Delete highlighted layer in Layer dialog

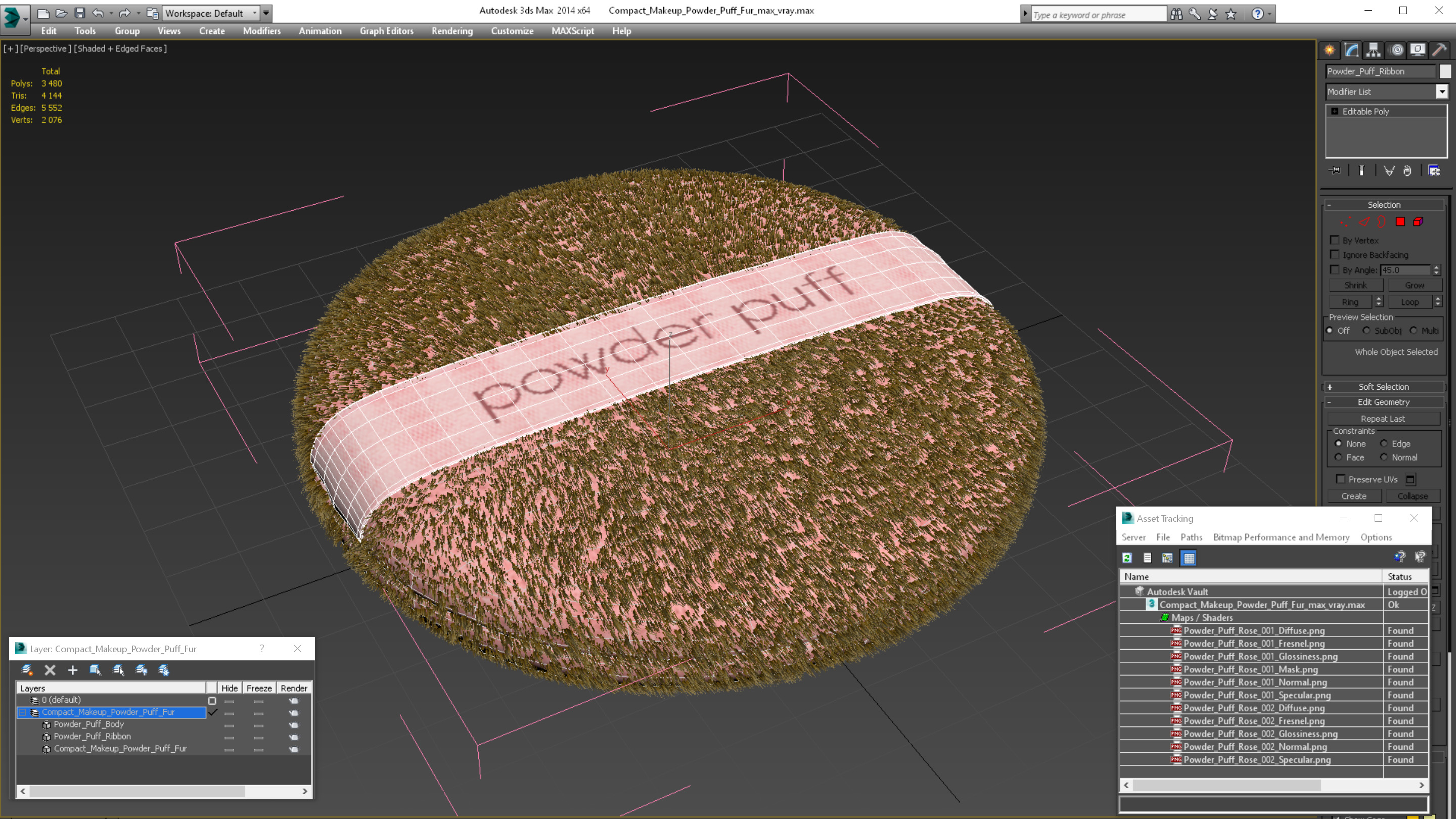point(50,670)
